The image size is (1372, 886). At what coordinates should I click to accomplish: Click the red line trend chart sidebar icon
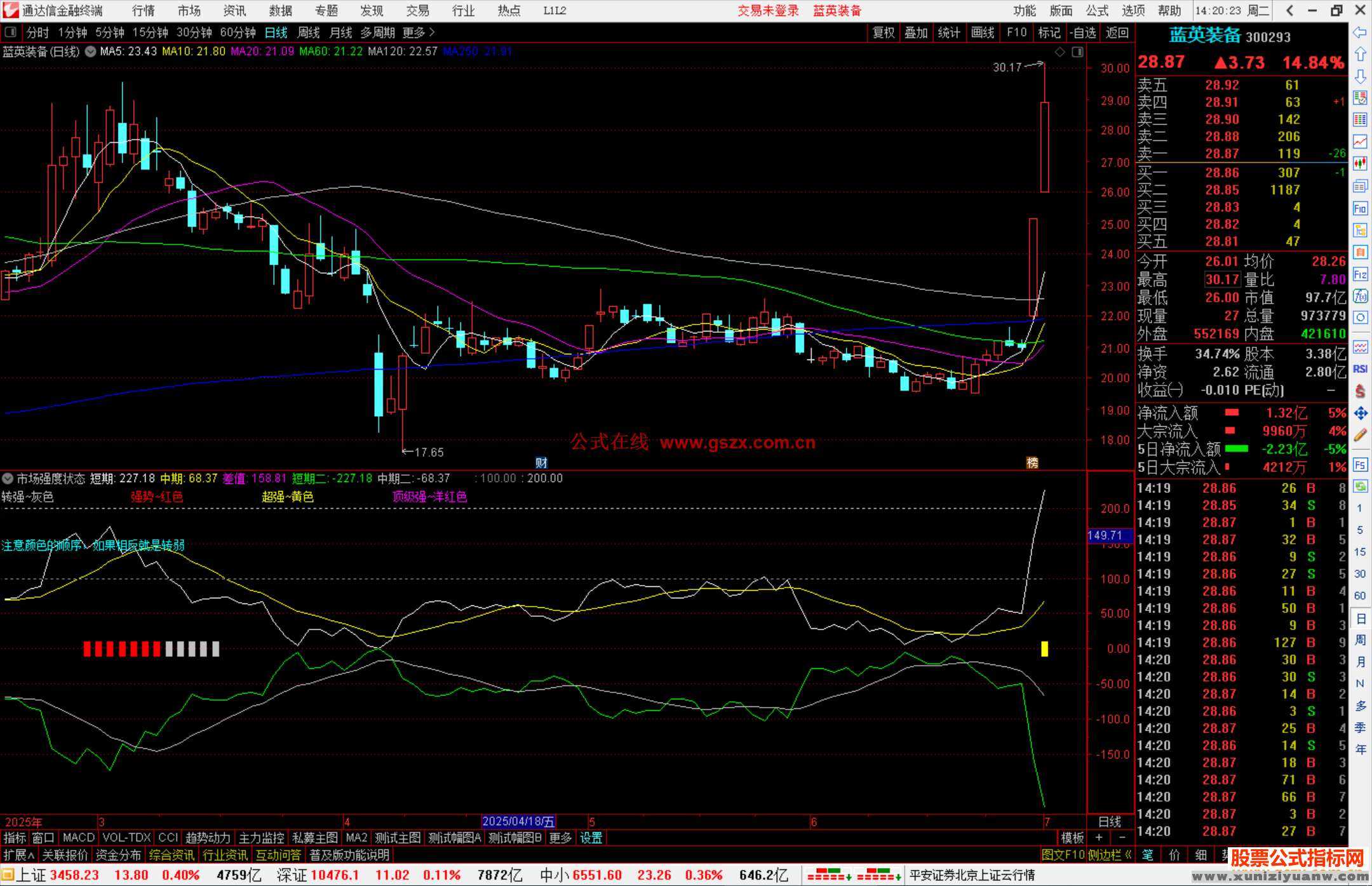[1360, 142]
